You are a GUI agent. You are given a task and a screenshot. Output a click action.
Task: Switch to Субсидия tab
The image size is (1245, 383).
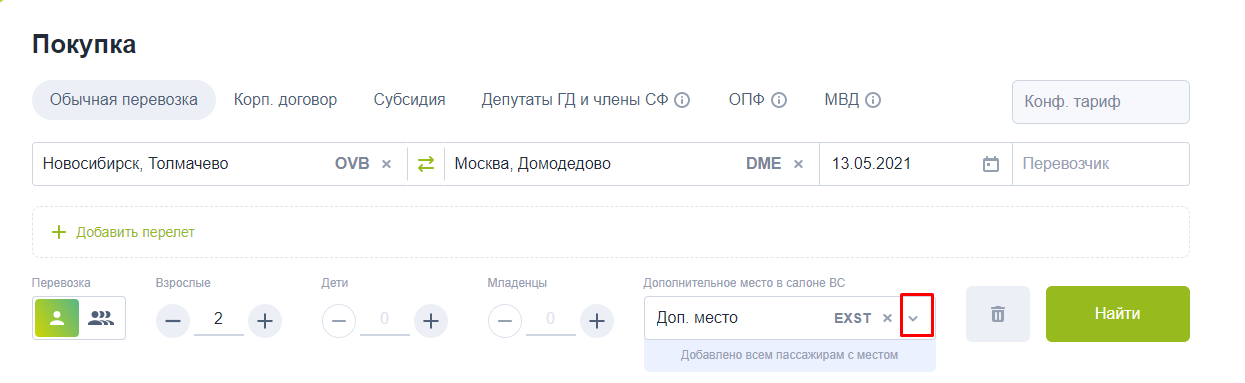point(410,100)
